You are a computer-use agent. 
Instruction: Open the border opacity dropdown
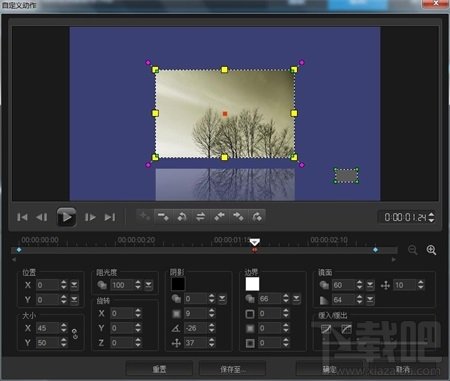(296, 299)
